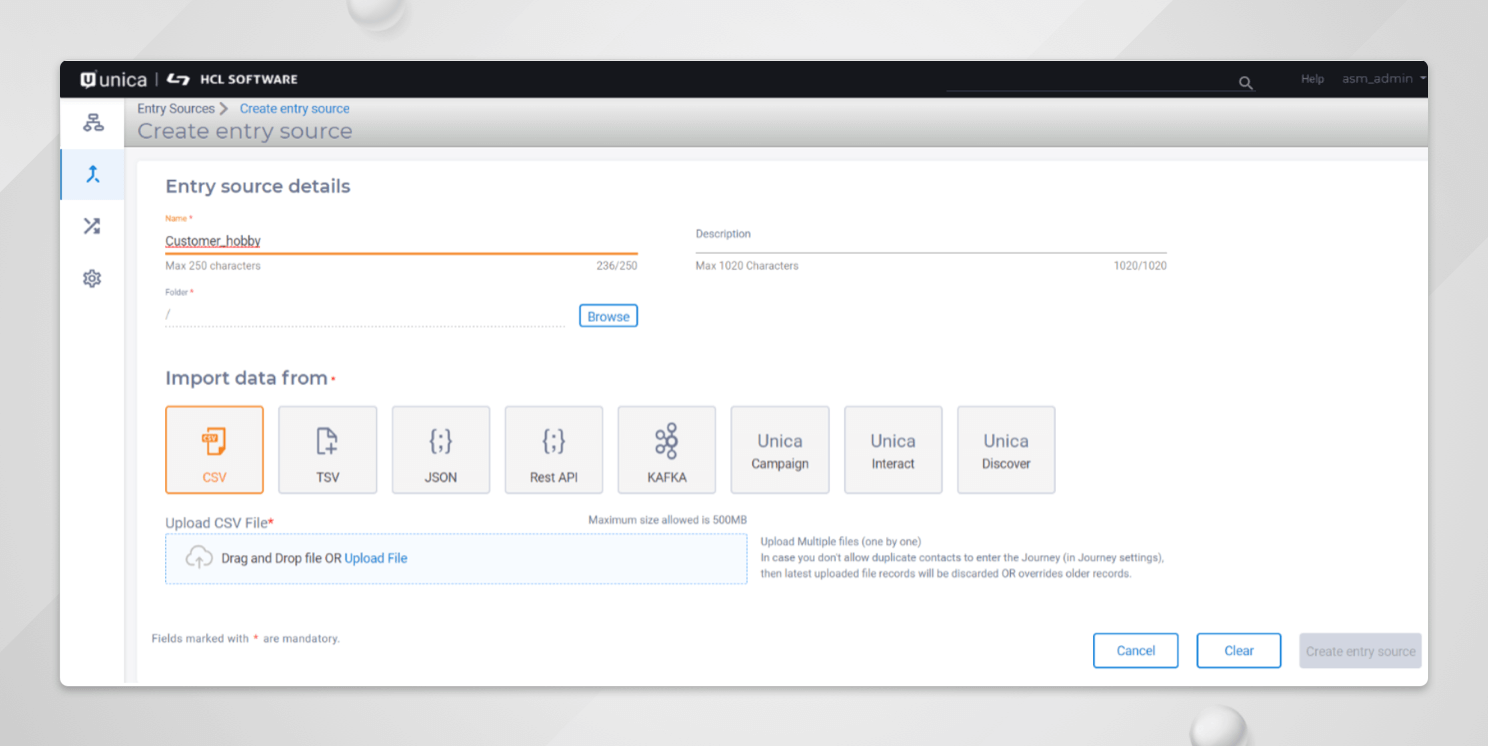Select JSON as the import source
The height and width of the screenshot is (746, 1488).
(x=440, y=449)
